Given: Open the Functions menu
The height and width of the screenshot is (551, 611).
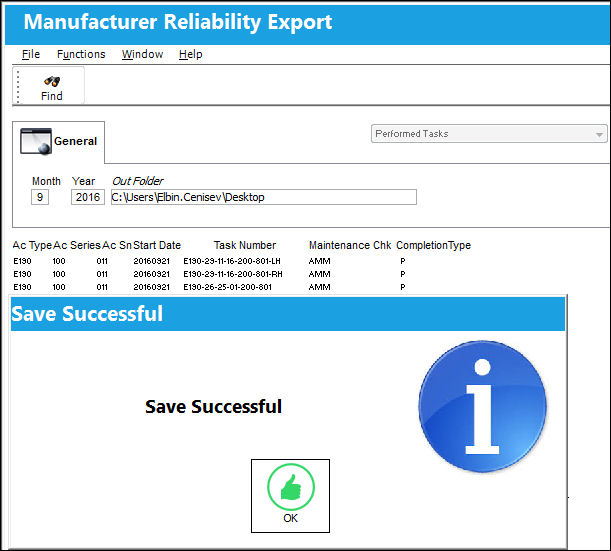Looking at the screenshot, I should [x=81, y=54].
